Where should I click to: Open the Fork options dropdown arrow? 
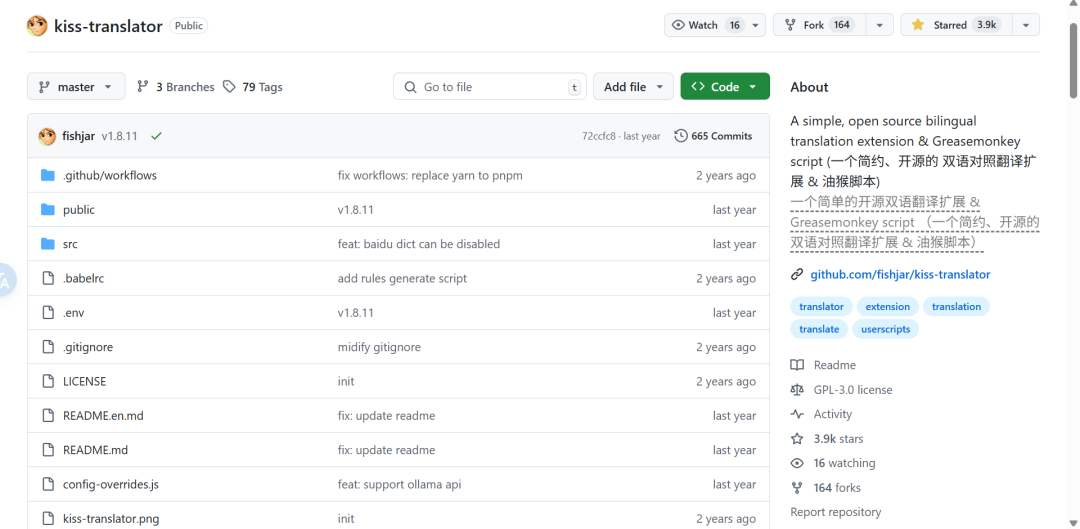pos(879,25)
